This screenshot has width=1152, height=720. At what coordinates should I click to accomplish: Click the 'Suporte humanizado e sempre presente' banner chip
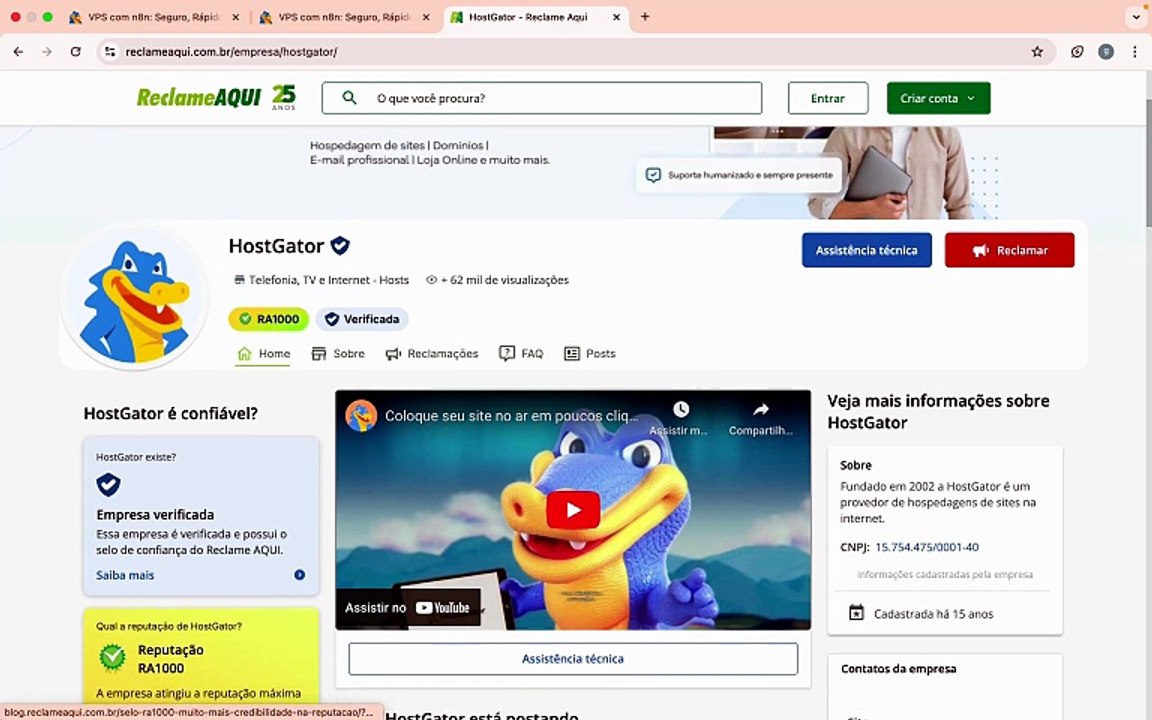click(739, 175)
